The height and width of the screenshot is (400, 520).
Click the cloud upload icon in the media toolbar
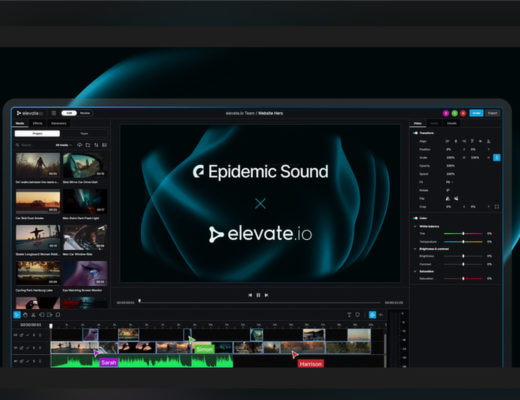point(80,145)
